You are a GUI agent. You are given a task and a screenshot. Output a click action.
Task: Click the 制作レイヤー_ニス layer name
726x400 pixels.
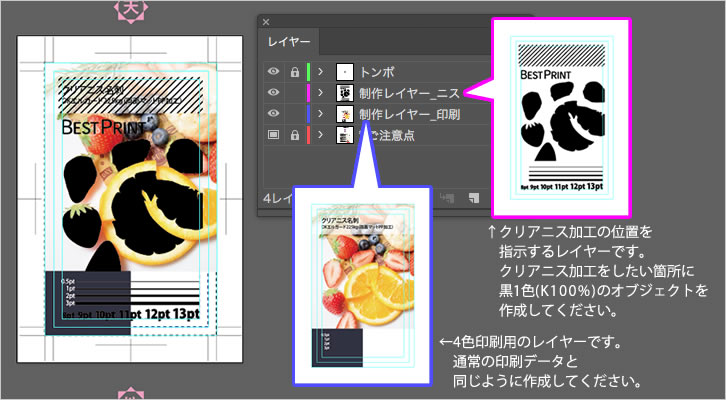tap(409, 93)
